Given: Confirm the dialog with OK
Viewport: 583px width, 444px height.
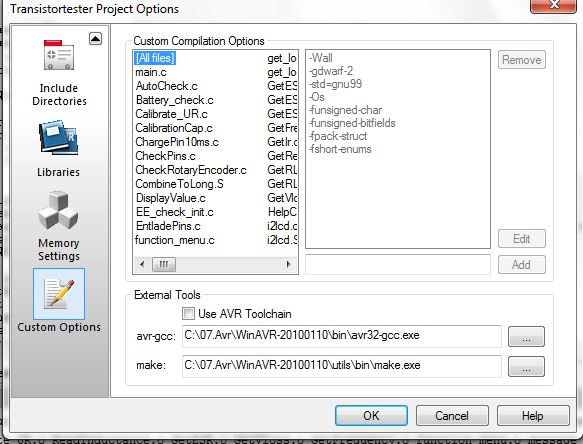Looking at the screenshot, I should click(x=371, y=415).
